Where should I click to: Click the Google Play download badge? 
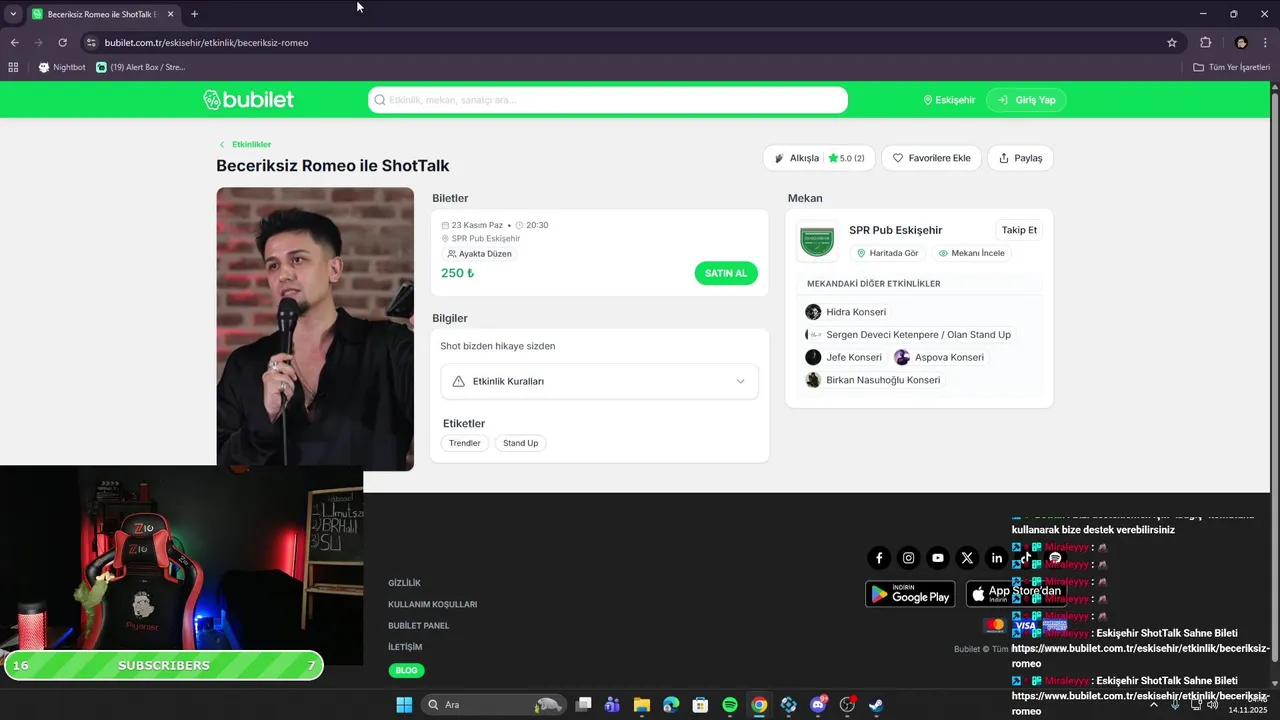click(910, 594)
